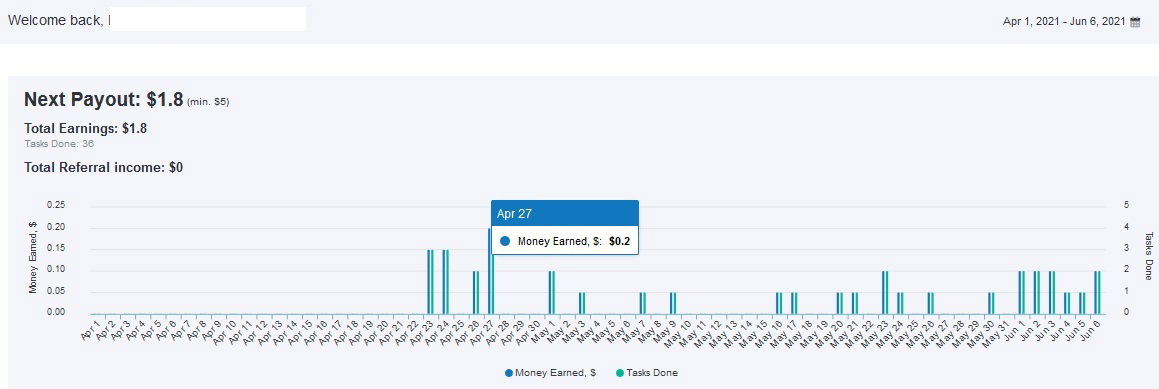
Task: Select the Apr 23 bar in chart
Action: (430, 281)
